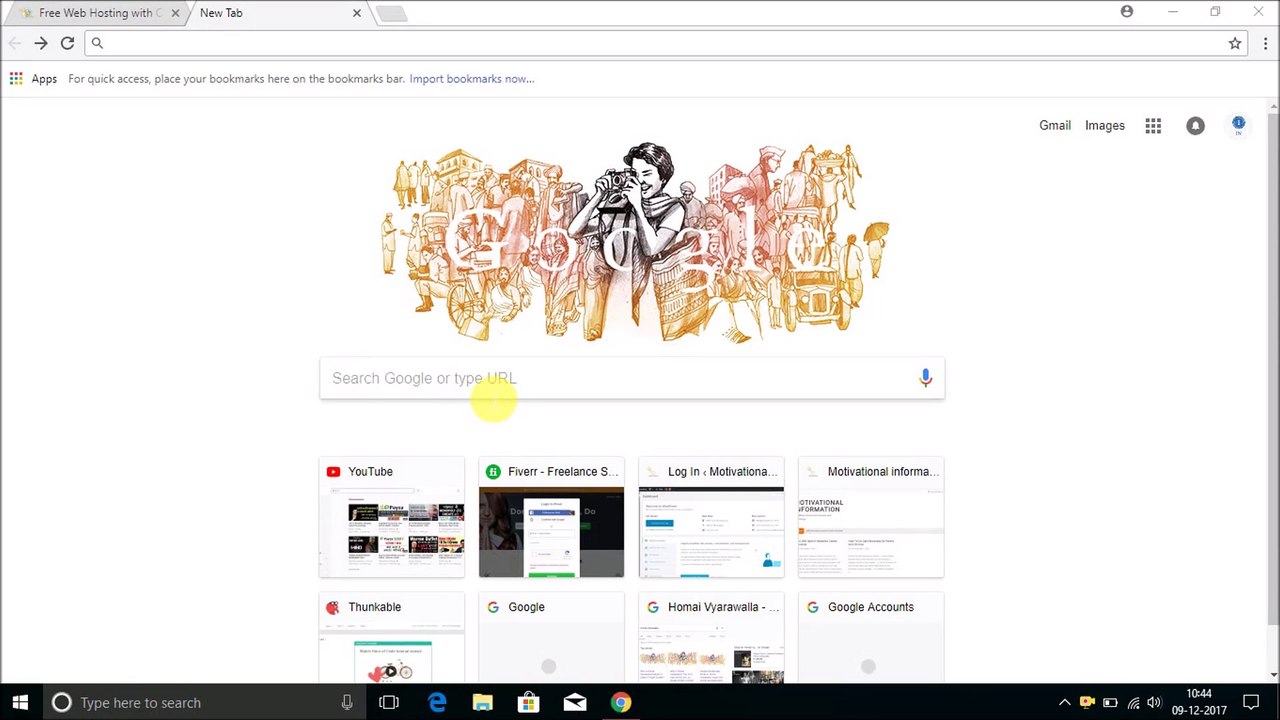Image resolution: width=1280 pixels, height=720 pixels.
Task: Open the Apps grid shortcut in bookmarks bar
Action: (x=16, y=78)
